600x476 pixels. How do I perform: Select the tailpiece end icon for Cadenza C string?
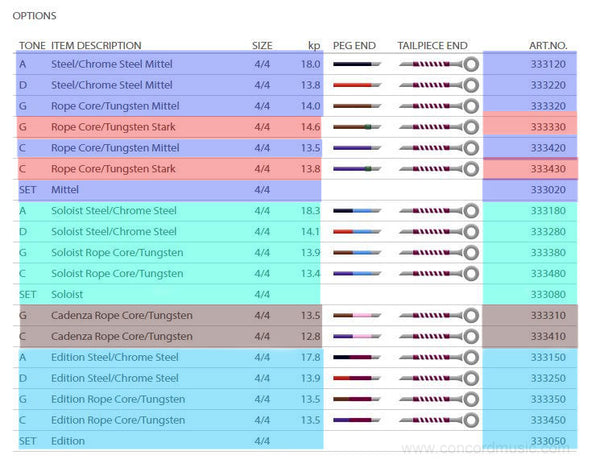coord(439,337)
